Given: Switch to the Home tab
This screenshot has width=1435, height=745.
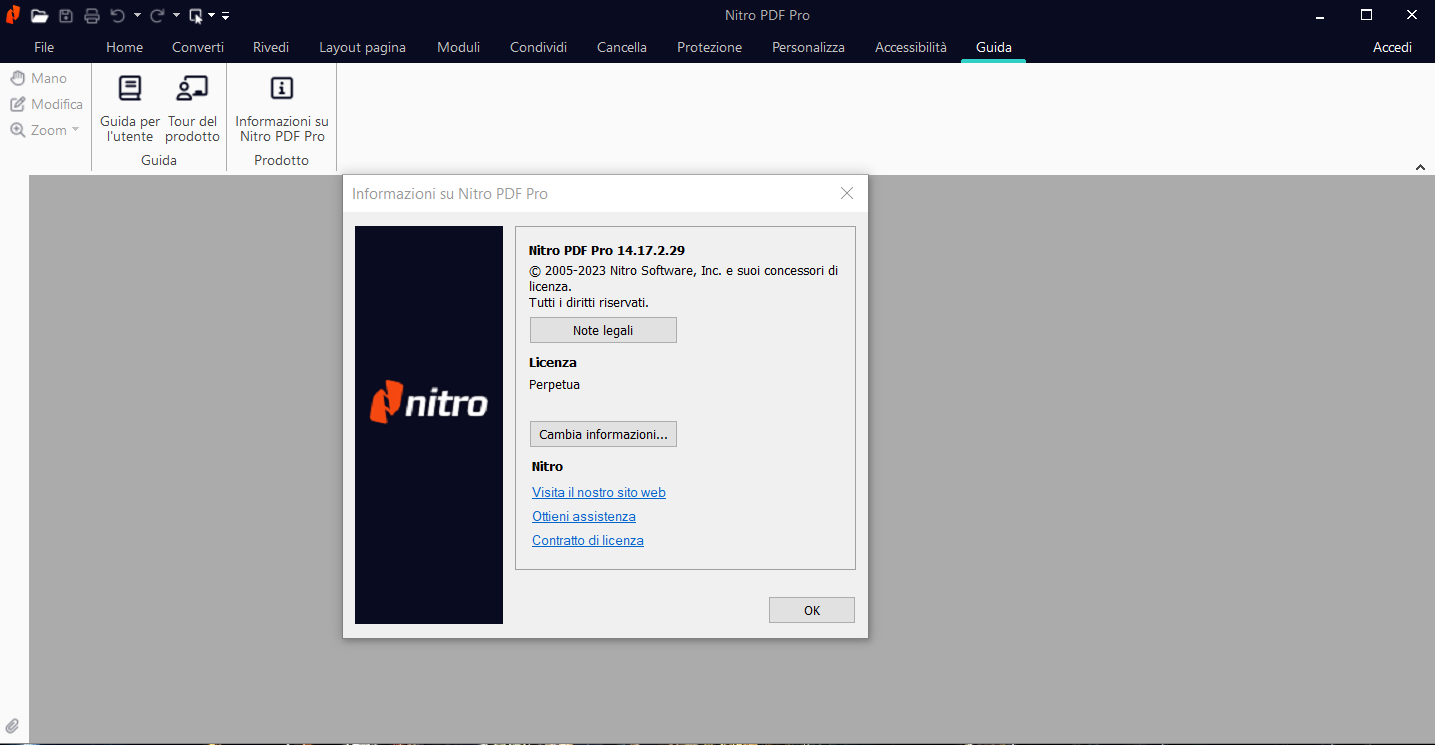Looking at the screenshot, I should [125, 47].
